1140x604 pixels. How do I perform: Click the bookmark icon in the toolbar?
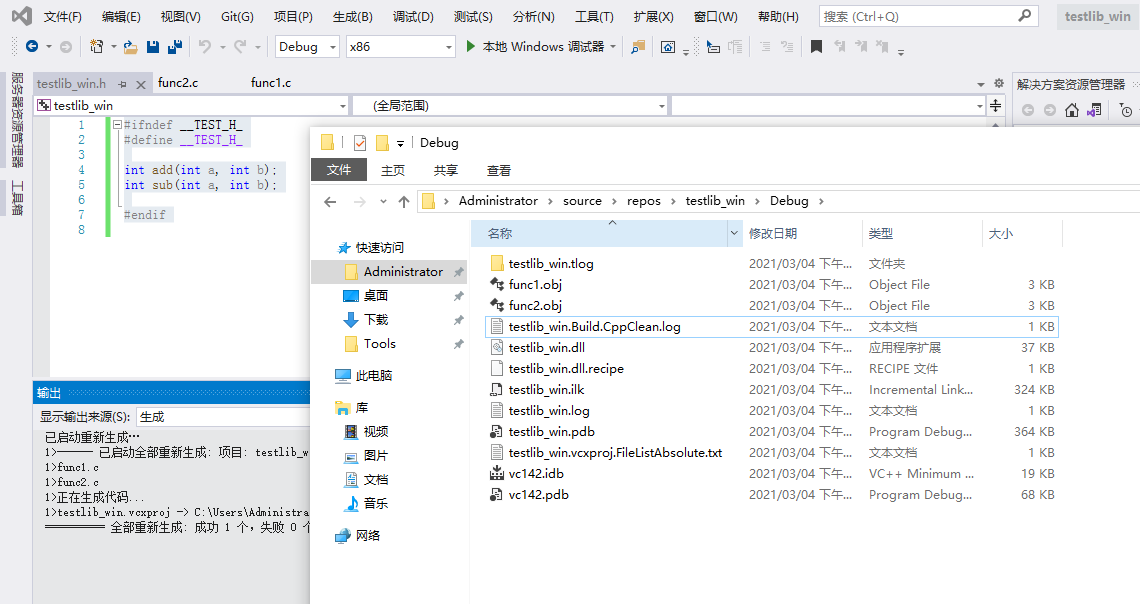816,47
